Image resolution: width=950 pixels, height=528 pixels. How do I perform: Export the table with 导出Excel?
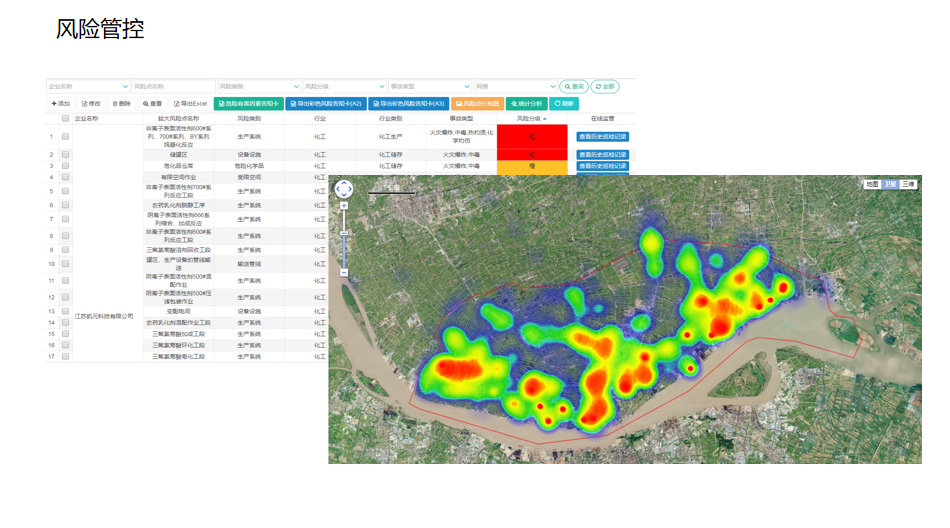tap(189, 104)
